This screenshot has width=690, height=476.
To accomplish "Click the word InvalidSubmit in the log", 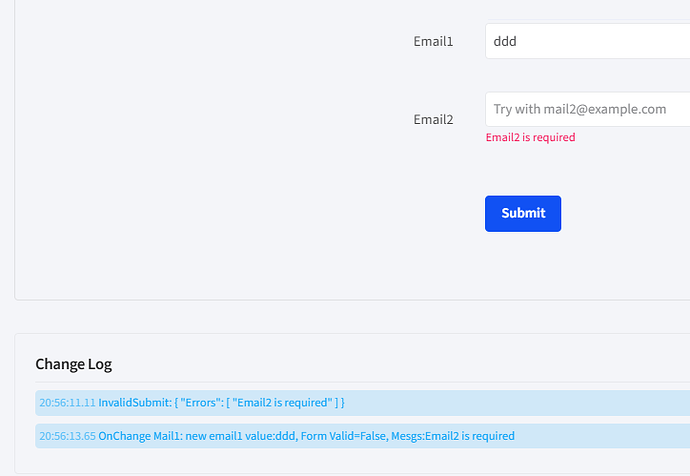I will tap(135, 403).
